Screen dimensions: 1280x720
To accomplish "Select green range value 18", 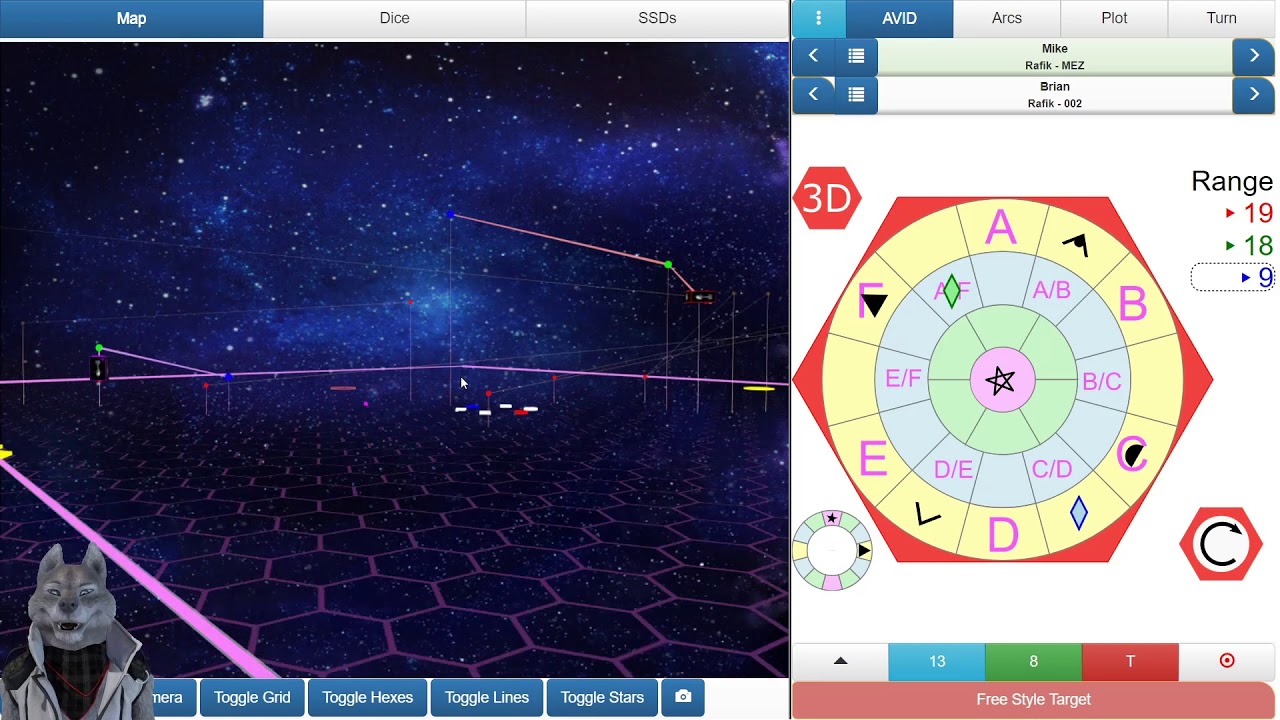I will point(1249,245).
